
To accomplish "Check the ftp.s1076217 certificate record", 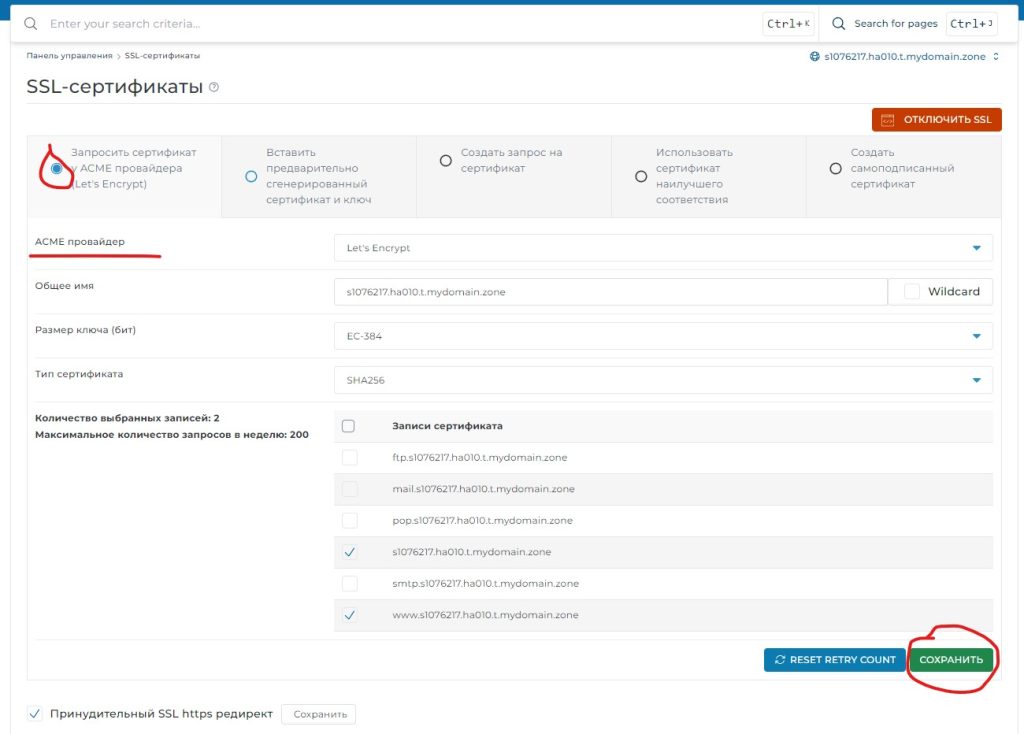I will pos(349,457).
